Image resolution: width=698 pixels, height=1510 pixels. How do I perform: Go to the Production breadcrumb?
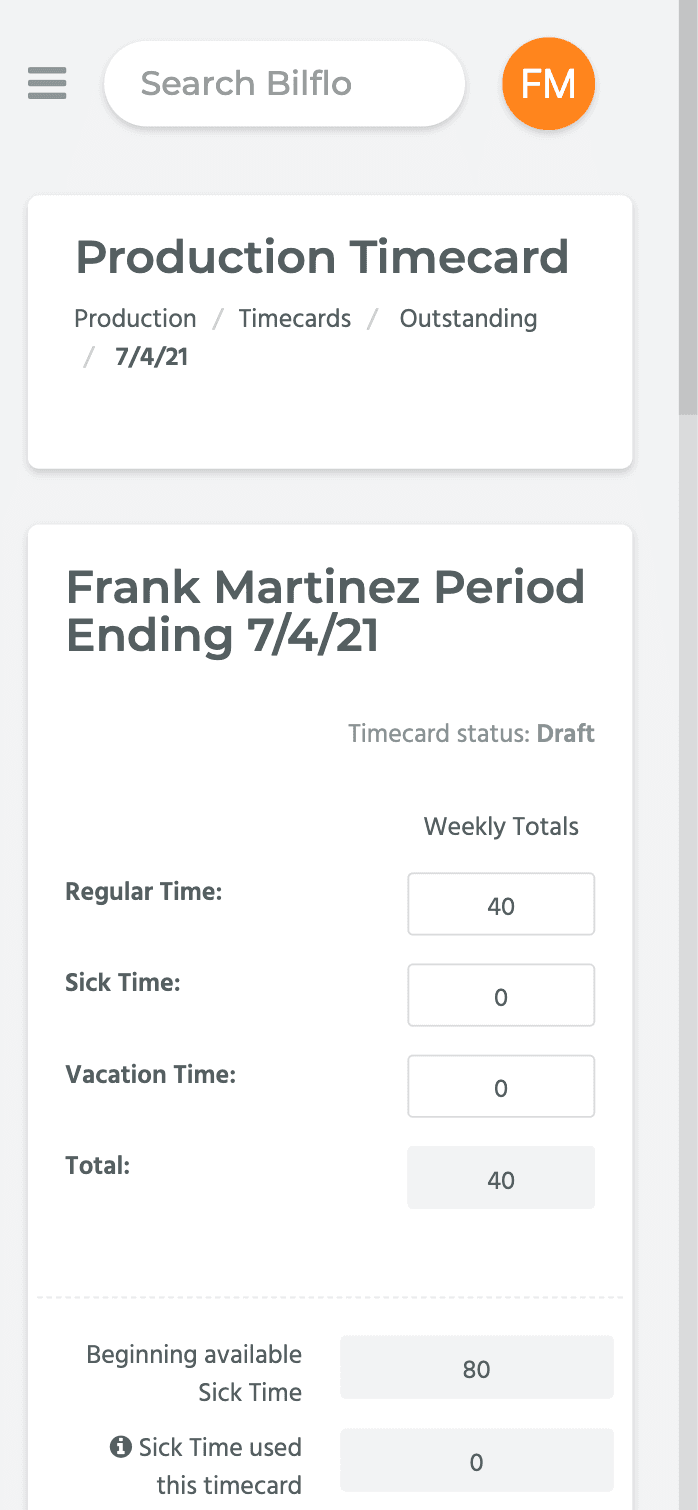(x=135, y=319)
